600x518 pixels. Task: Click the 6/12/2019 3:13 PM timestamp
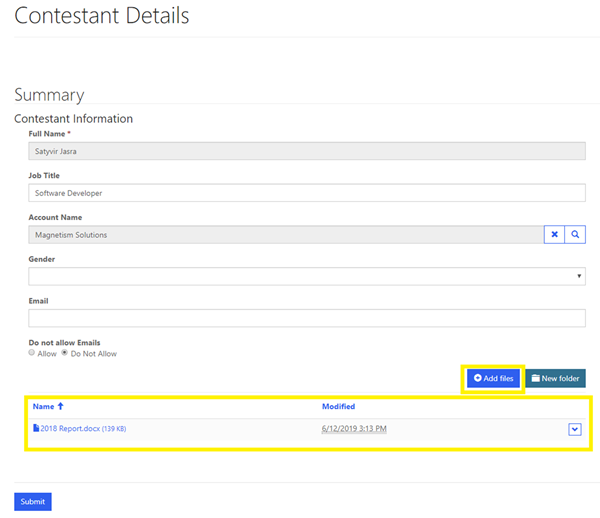[x=354, y=429]
